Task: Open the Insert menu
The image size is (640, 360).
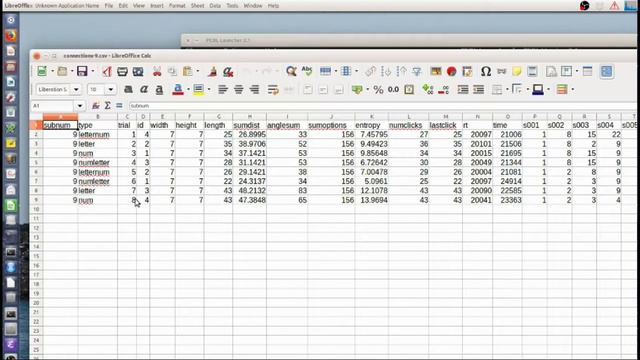Action: 157,6
